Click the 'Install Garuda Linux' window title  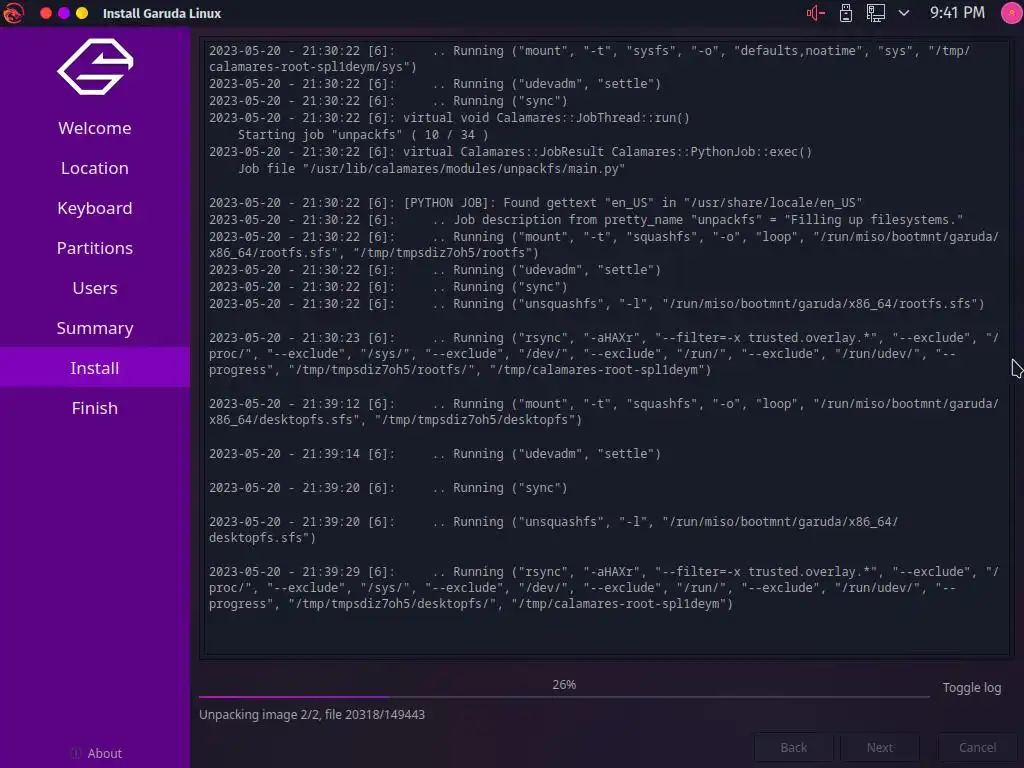(162, 13)
